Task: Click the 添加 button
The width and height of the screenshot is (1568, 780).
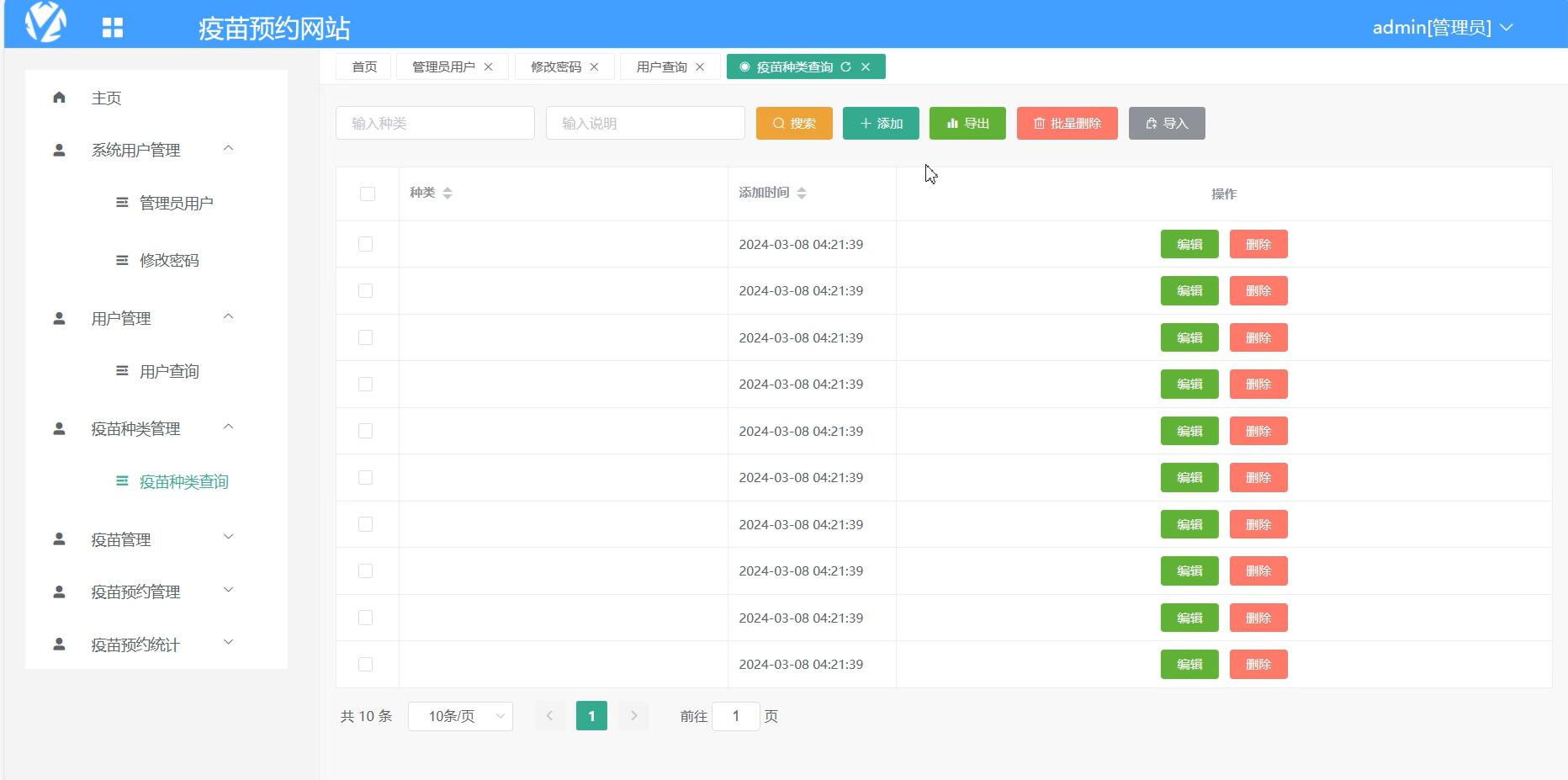Action: (881, 124)
